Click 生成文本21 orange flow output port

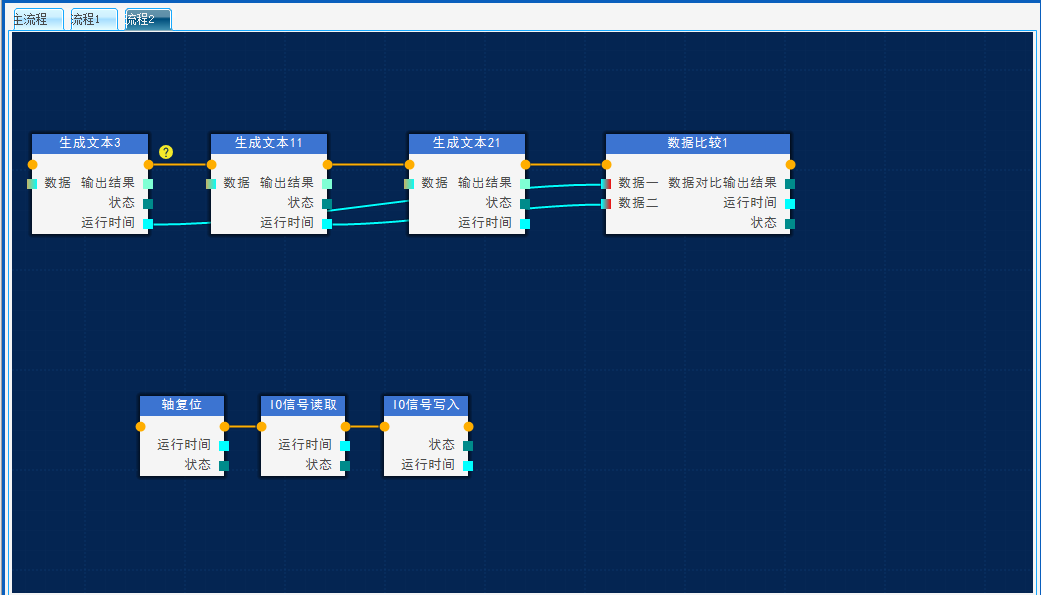click(x=525, y=165)
